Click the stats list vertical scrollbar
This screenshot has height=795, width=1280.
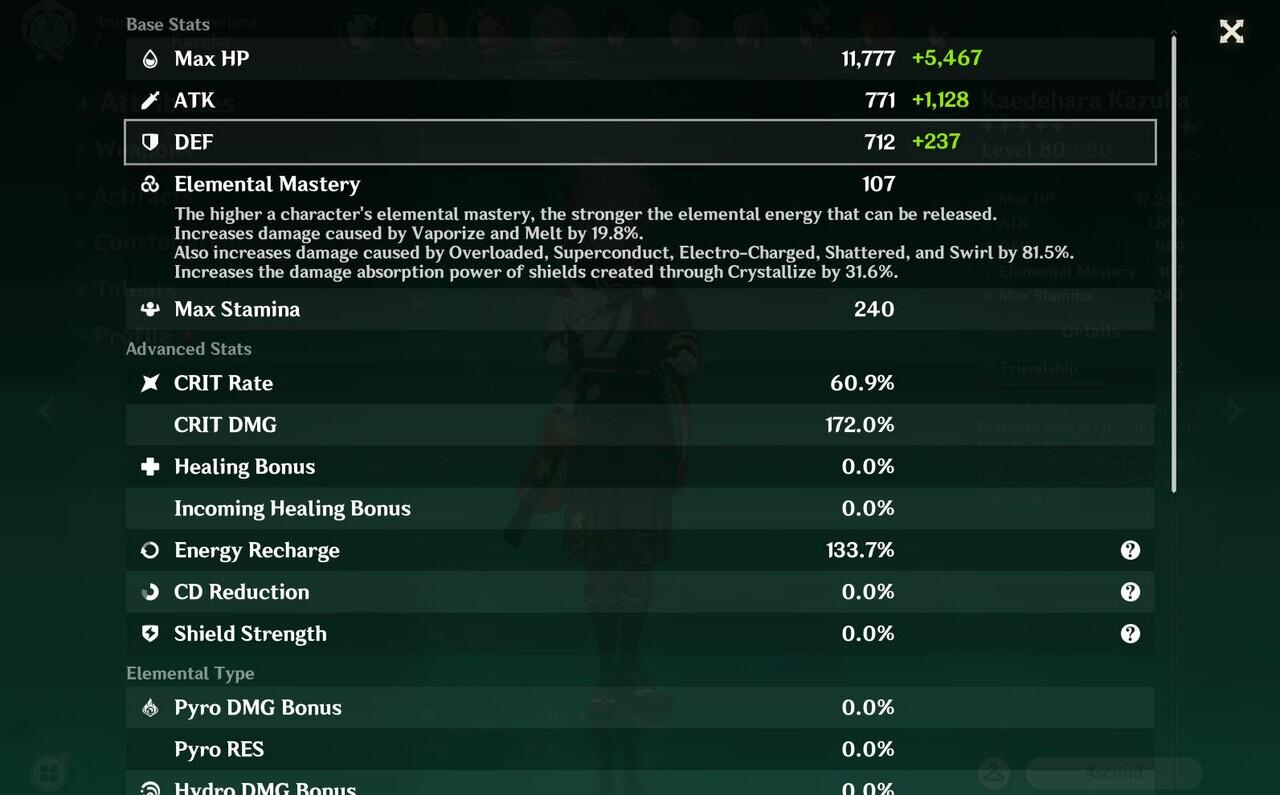pos(1175,260)
